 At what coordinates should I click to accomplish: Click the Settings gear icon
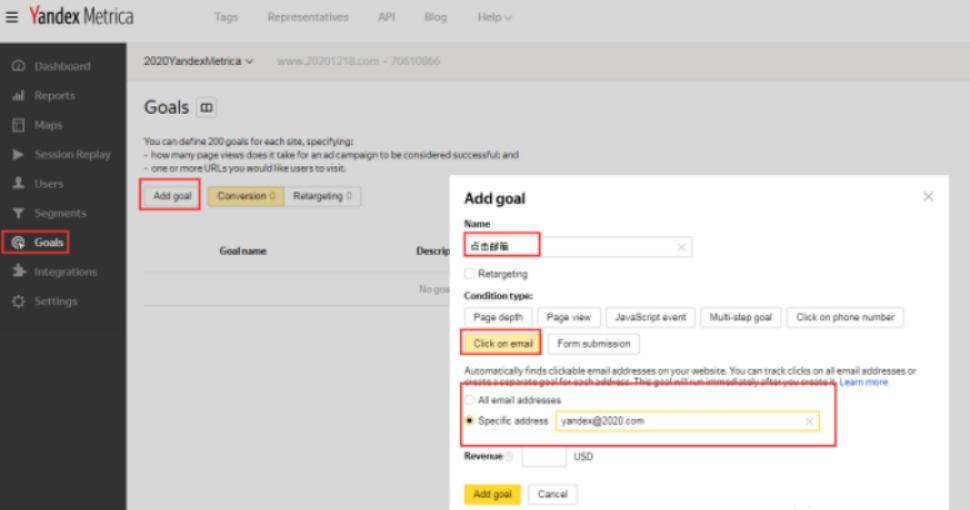tap(19, 301)
